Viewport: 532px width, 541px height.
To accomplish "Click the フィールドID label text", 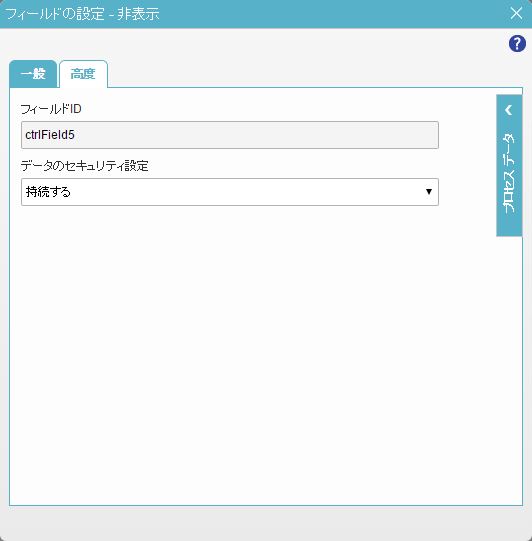I will [51, 109].
